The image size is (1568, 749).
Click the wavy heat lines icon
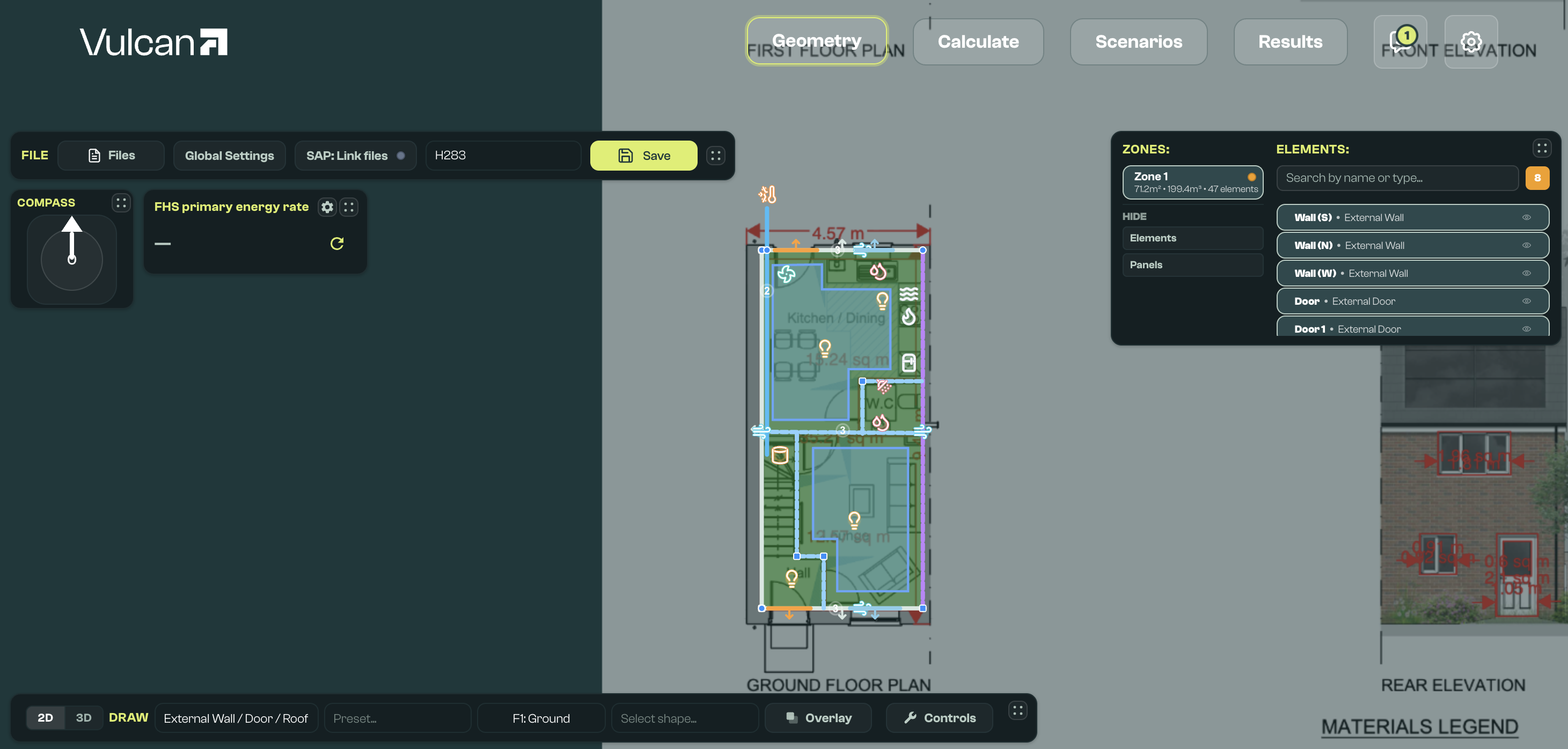909,294
